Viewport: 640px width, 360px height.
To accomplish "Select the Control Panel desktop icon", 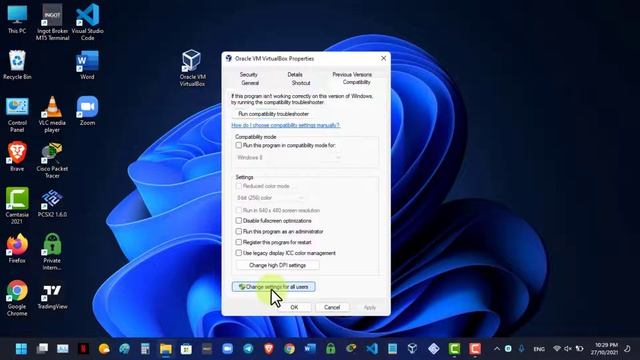I will pos(17,115).
